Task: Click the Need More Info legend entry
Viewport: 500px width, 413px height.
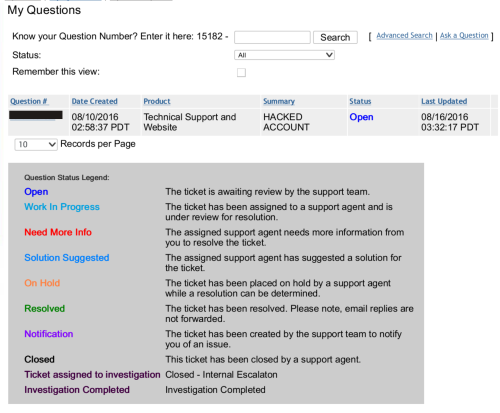Action: click(58, 232)
